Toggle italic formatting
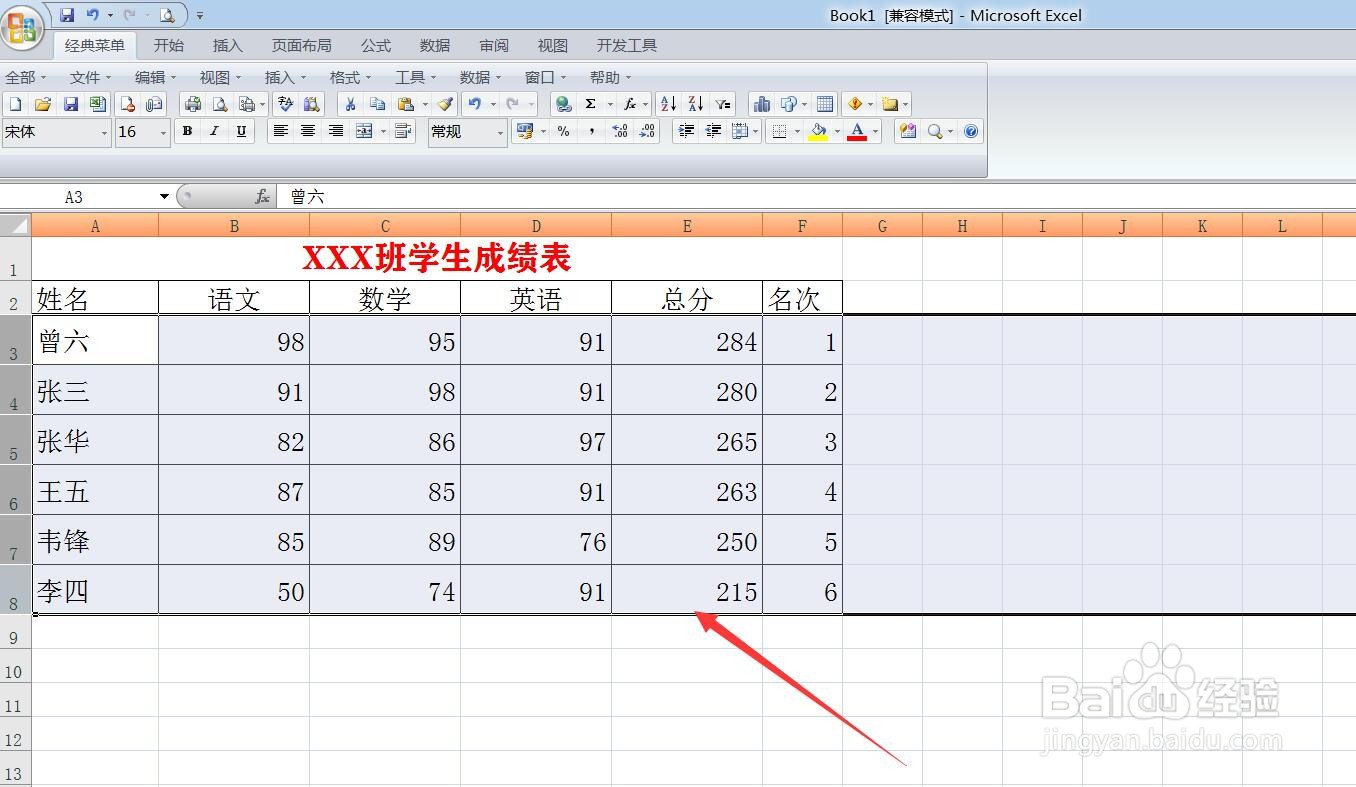The width and height of the screenshot is (1356, 787). tap(215, 131)
